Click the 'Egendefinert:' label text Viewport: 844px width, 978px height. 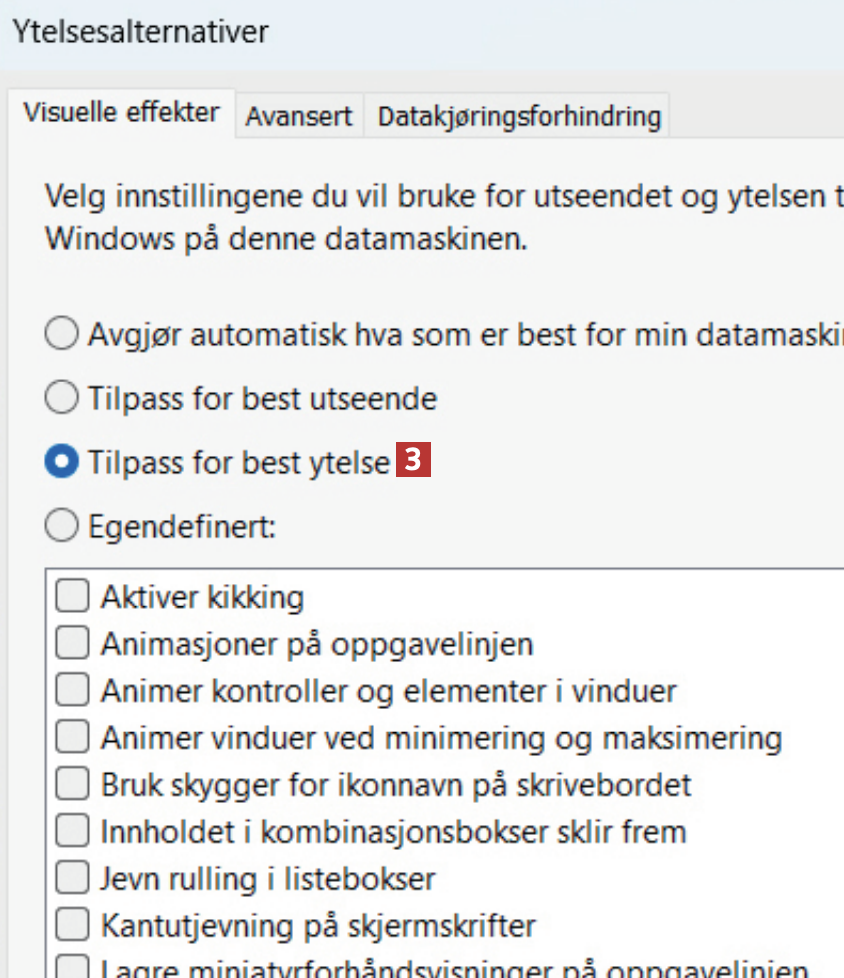tap(182, 527)
